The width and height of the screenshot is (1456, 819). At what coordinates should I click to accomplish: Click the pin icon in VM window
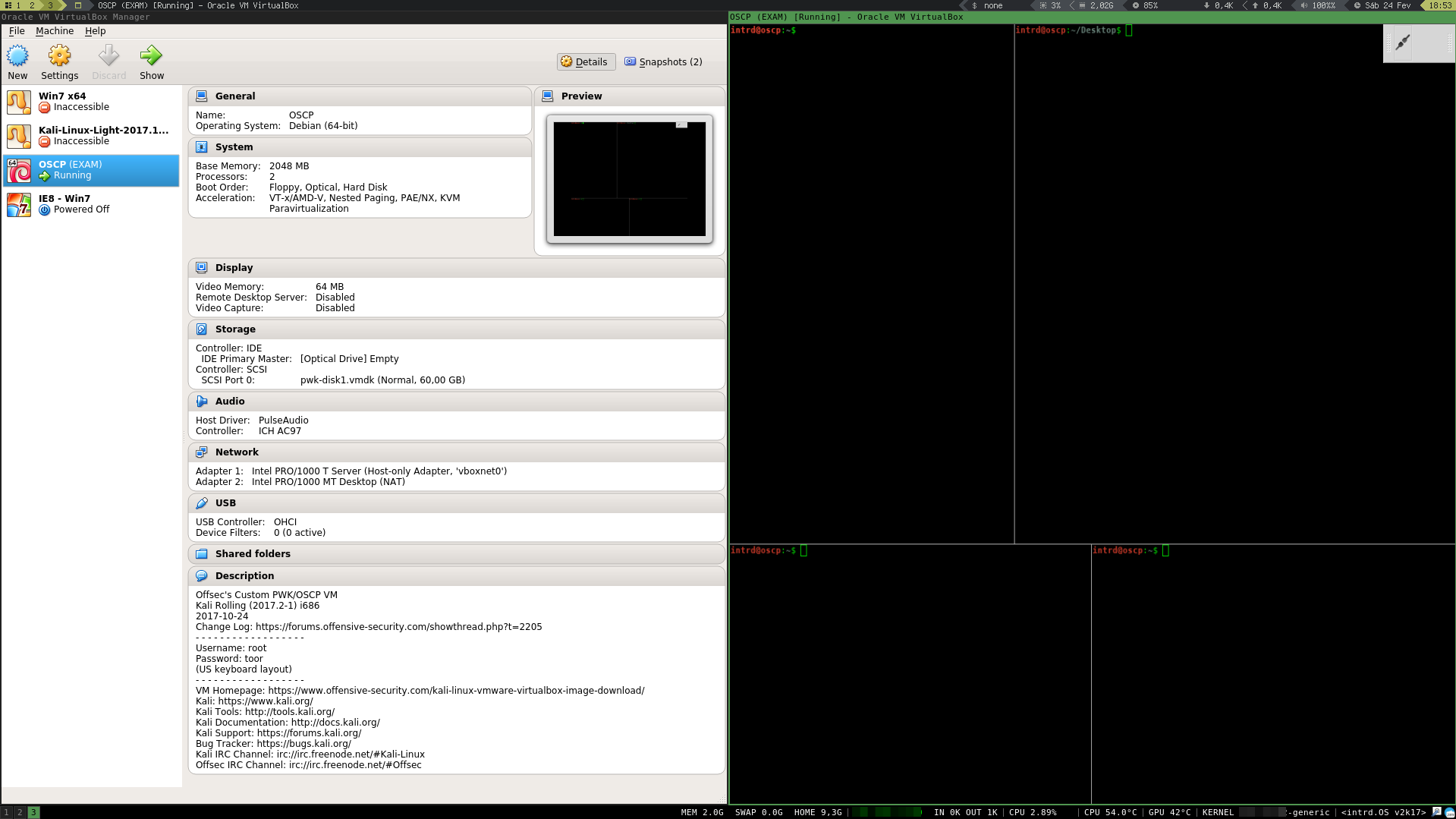coord(1402,43)
